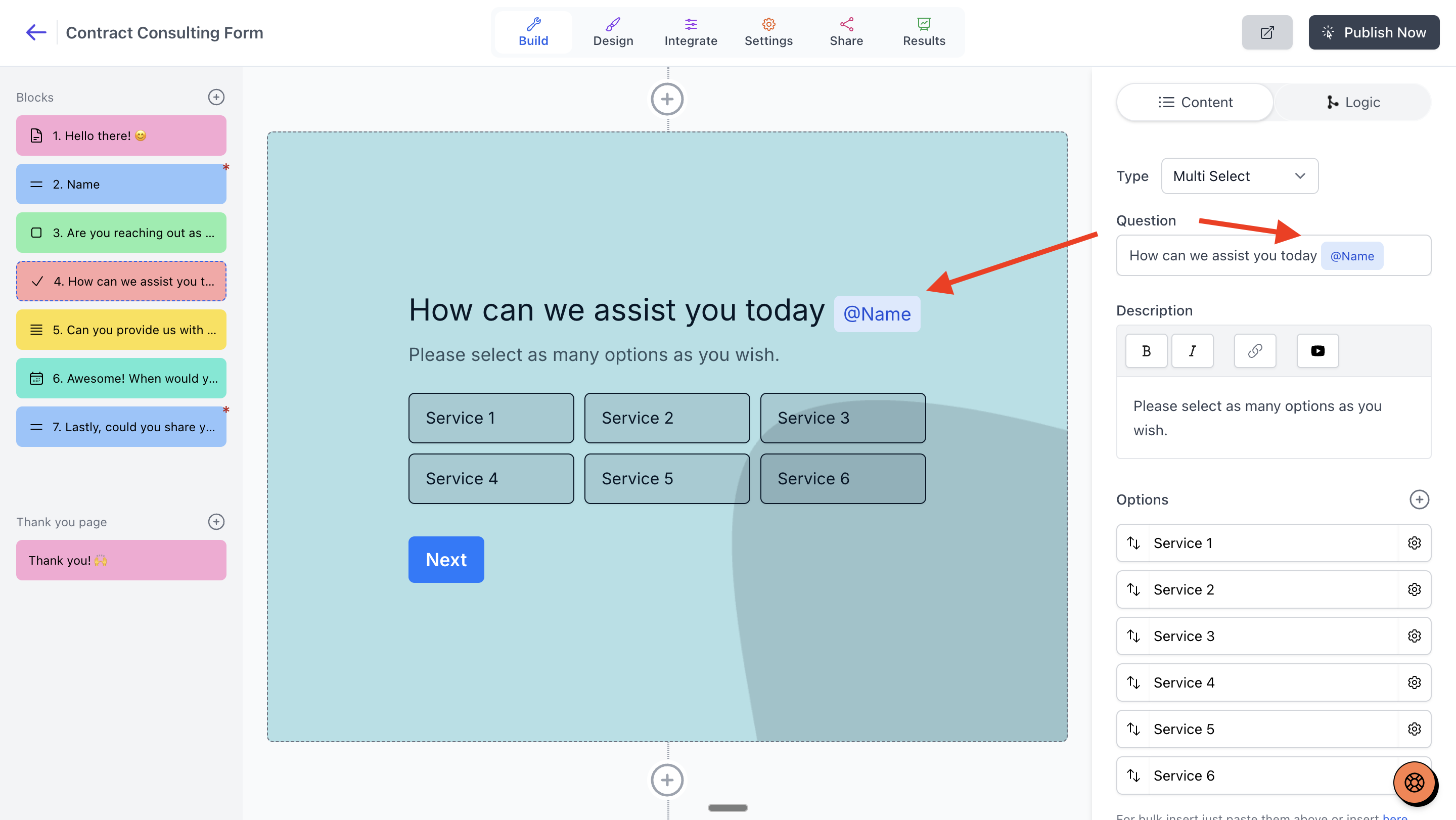Select block 6. Awesome! When would y...
Image resolution: width=1456 pixels, height=820 pixels.
point(121,379)
